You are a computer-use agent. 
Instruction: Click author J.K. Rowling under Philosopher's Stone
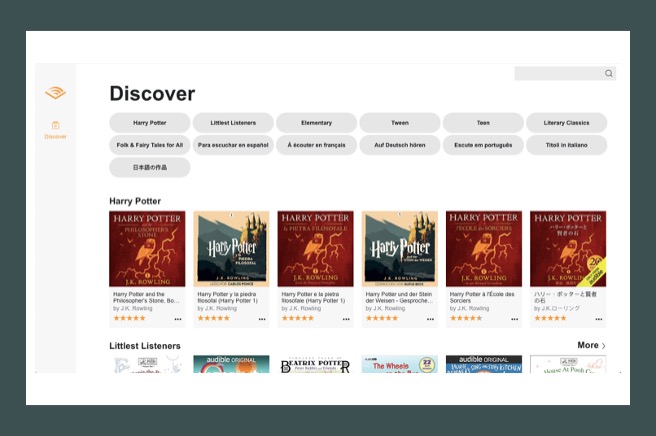click(x=133, y=308)
